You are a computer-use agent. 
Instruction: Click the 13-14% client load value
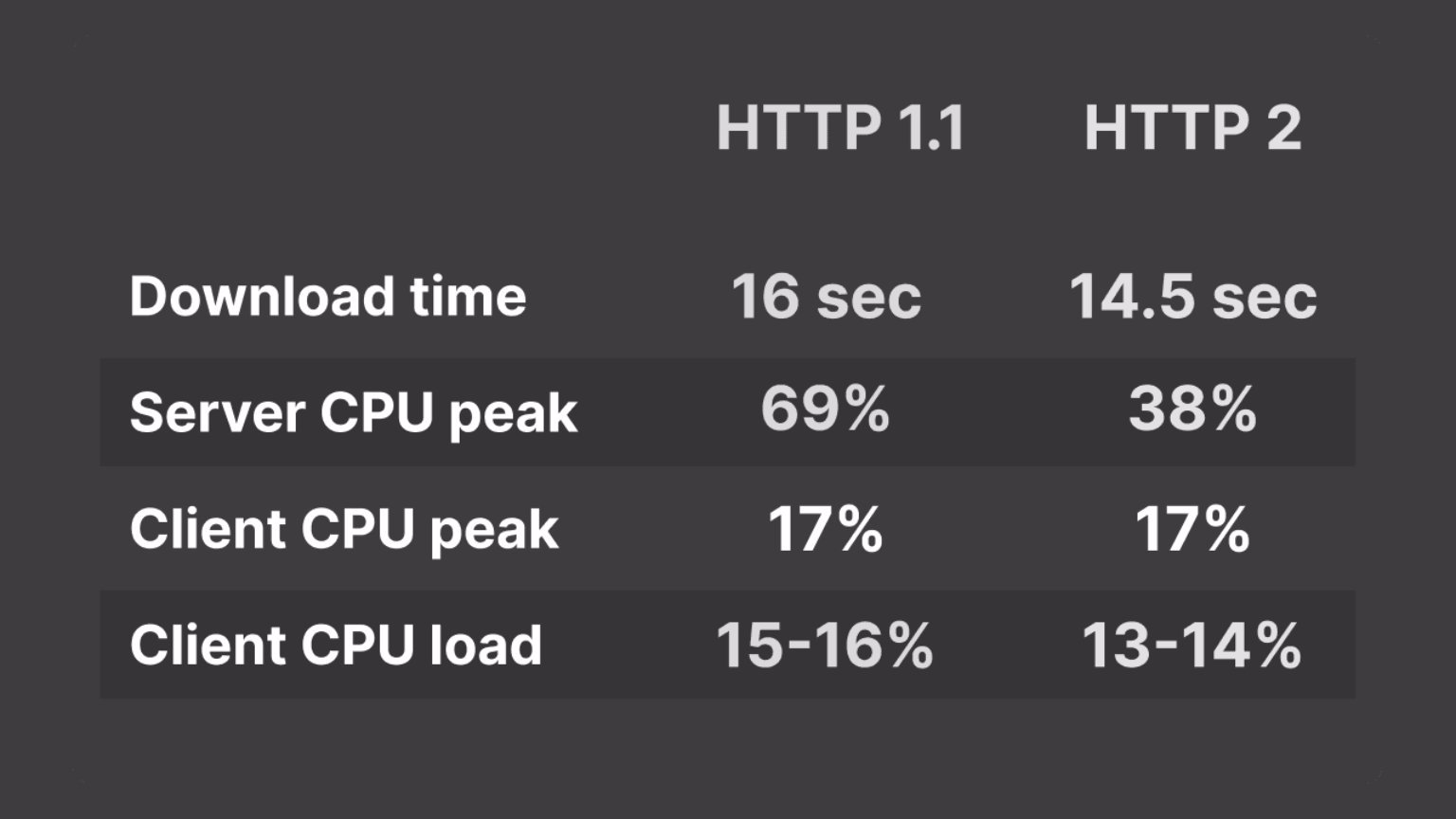[1192, 646]
